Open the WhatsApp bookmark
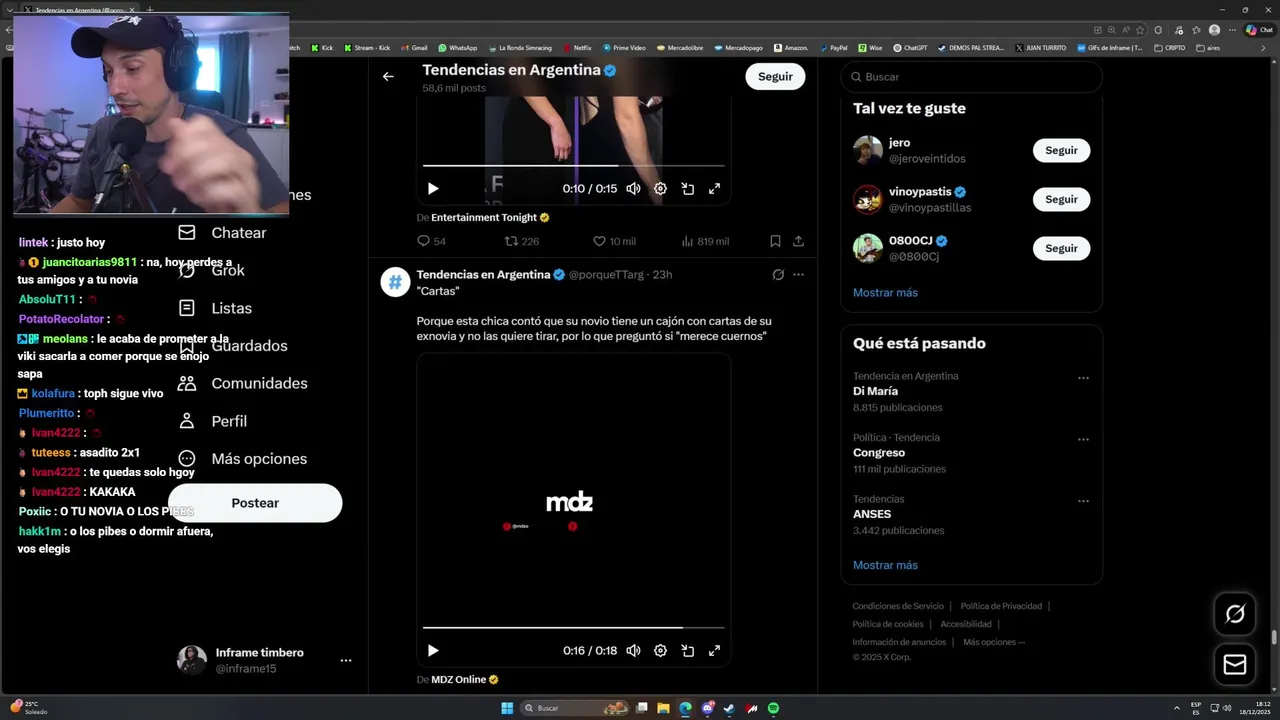1280x720 pixels. (457, 47)
